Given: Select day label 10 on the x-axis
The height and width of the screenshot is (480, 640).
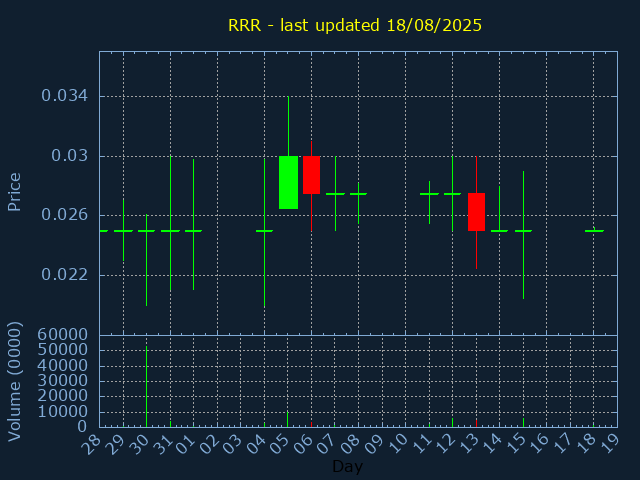Looking at the screenshot, I should point(397,444).
